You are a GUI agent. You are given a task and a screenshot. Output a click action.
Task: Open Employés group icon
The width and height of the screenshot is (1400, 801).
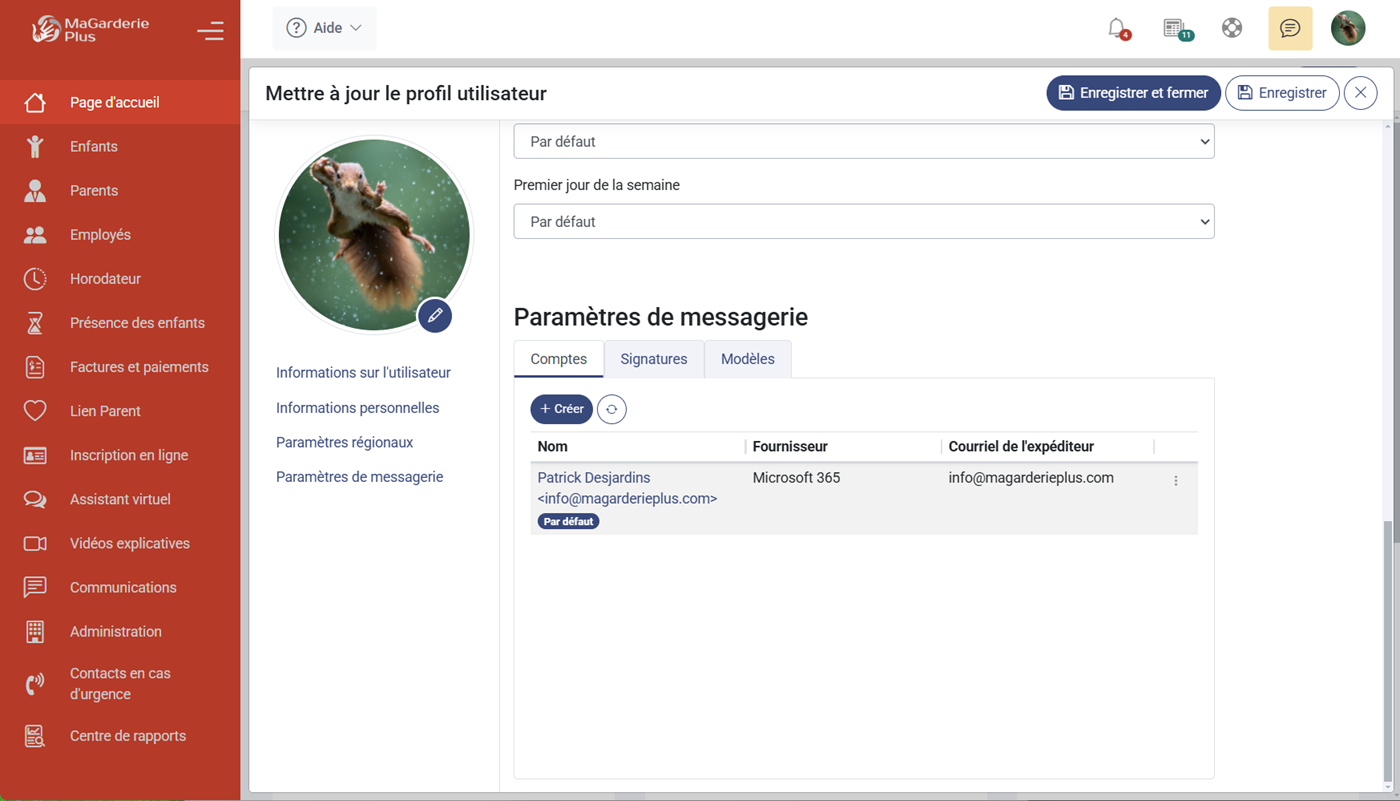click(35, 235)
